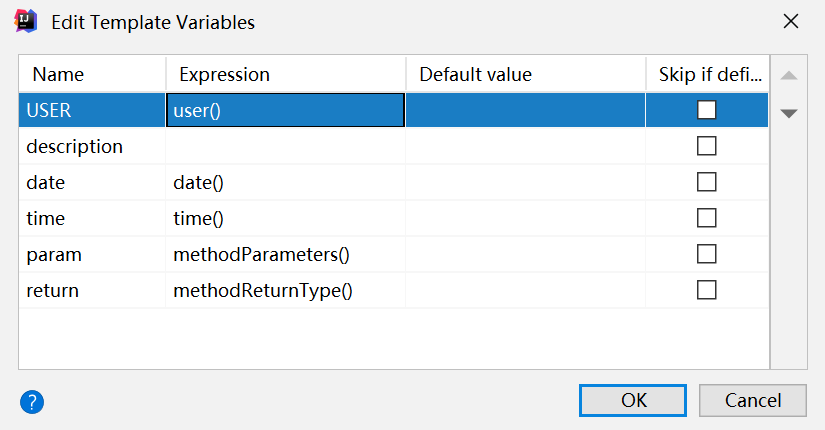Enable skip if defined for description
The image size is (825, 430).
707,146
